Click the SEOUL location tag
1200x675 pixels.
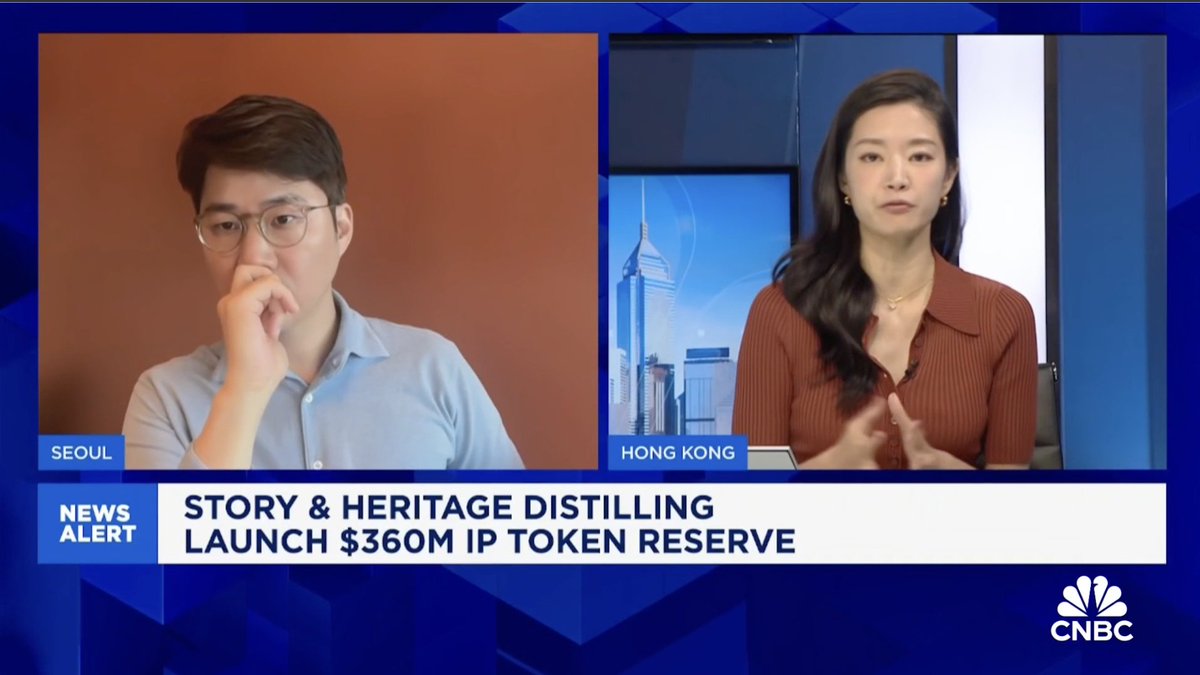[x=81, y=453]
